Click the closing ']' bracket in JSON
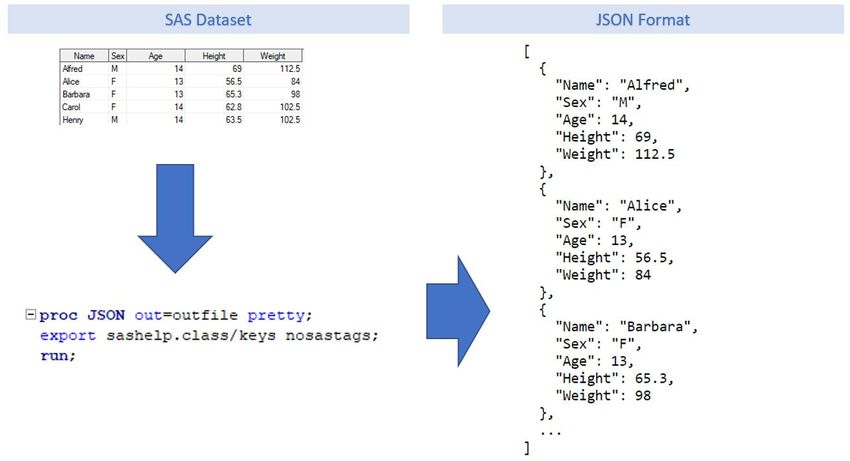The width and height of the screenshot is (850, 461). coord(527,448)
